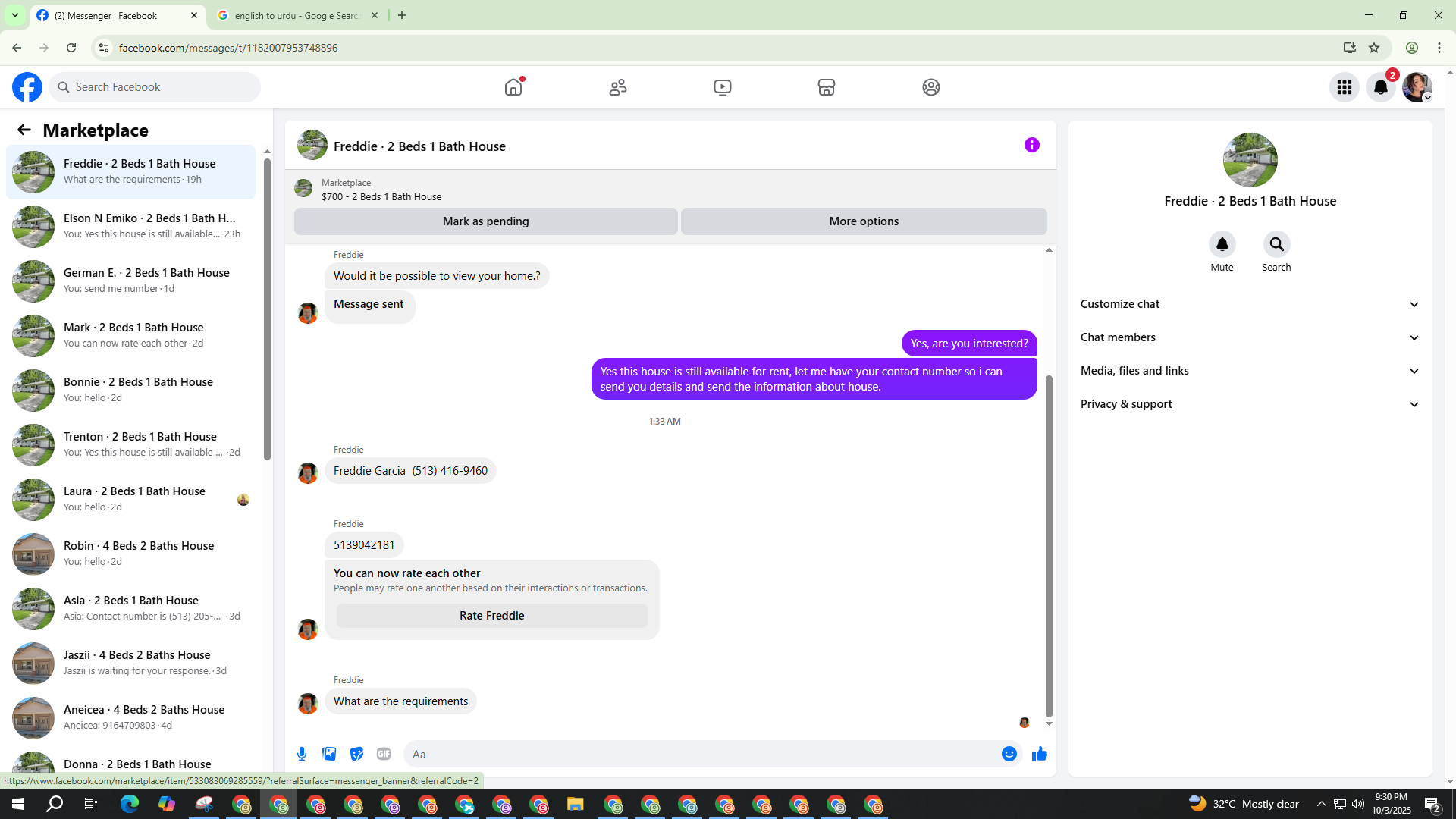Viewport: 1456px width, 819px height.
Task: Click the Search Facebook field
Action: coord(155,87)
